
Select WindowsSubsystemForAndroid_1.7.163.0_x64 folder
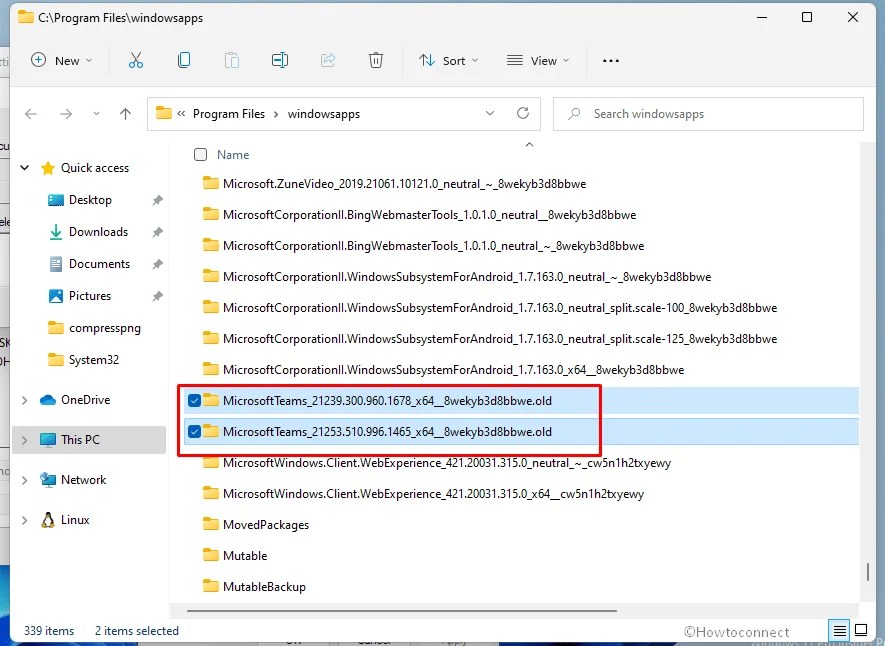pos(453,370)
